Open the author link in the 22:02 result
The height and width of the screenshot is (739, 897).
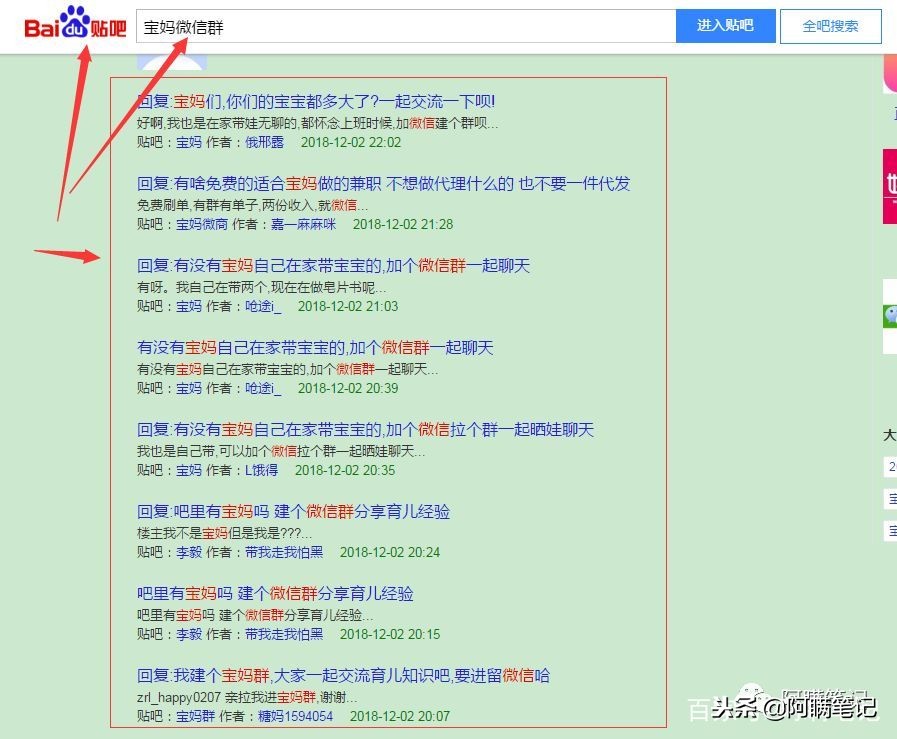[264, 142]
